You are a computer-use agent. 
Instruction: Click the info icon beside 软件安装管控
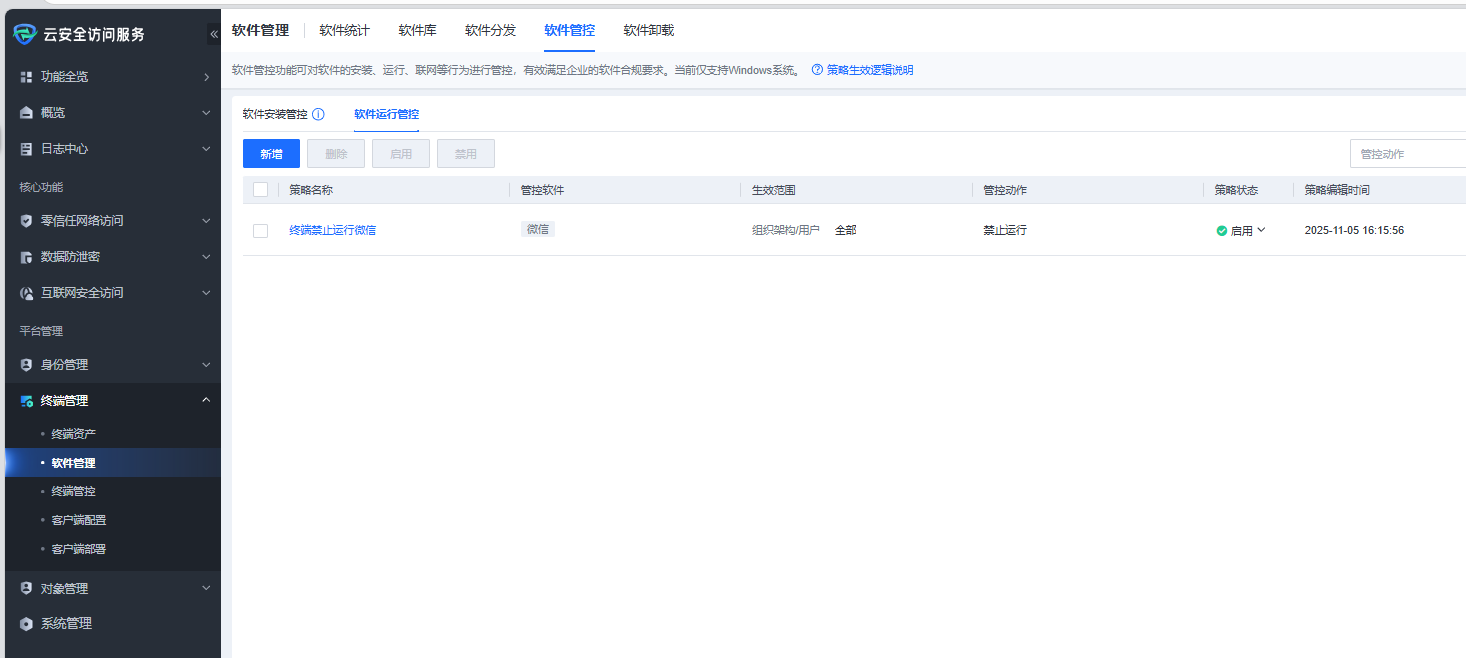(x=318, y=114)
